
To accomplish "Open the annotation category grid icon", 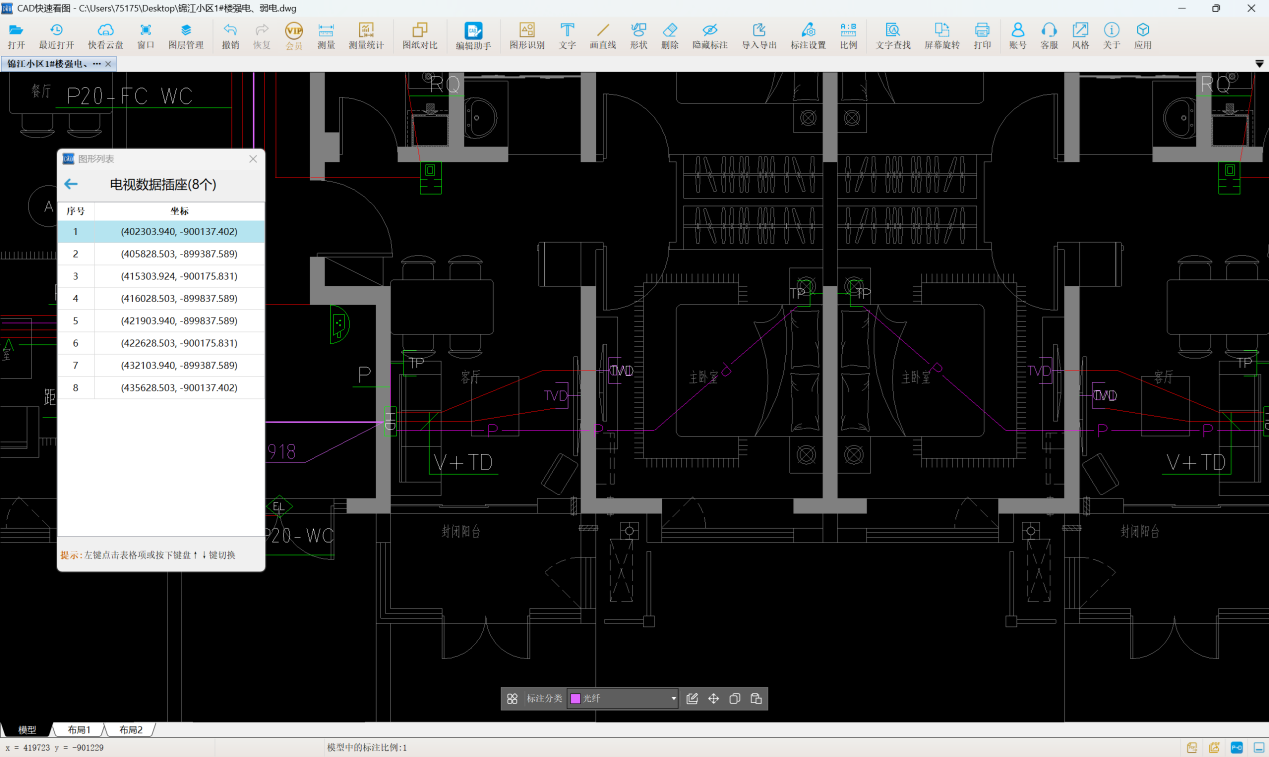I will pyautogui.click(x=512, y=699).
